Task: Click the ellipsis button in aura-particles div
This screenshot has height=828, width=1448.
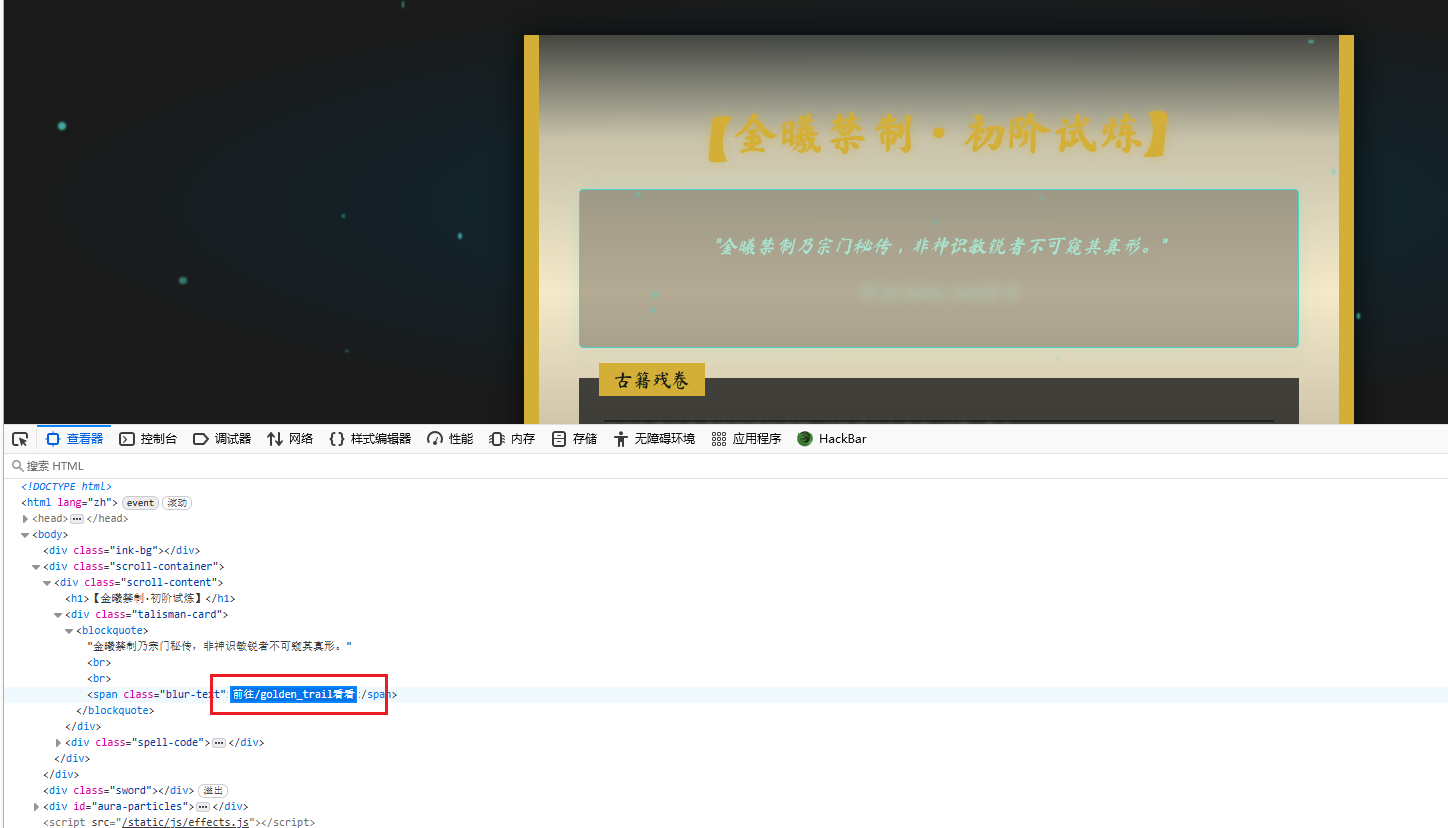Action: [203, 807]
